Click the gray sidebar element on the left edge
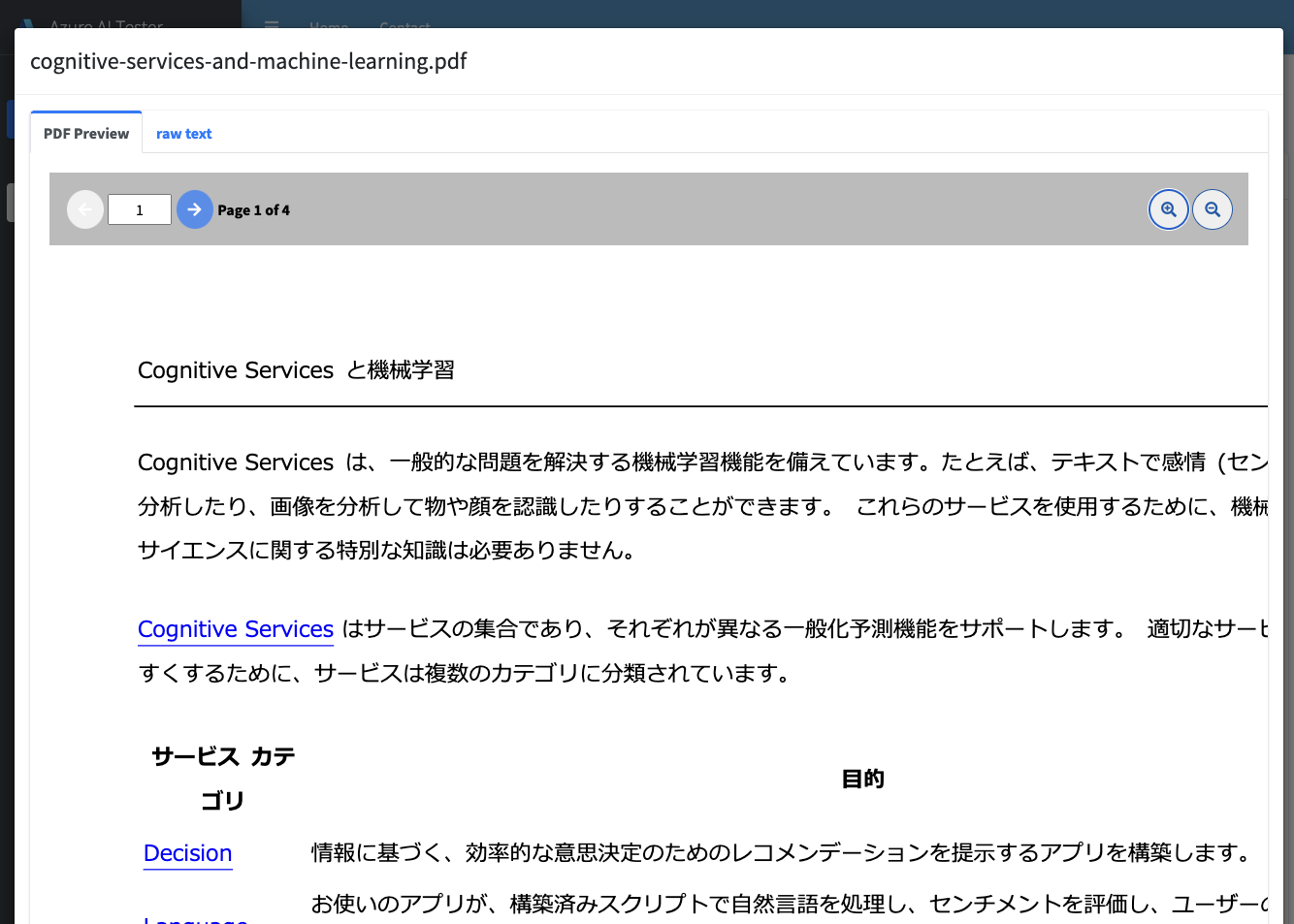 pyautogui.click(x=13, y=202)
